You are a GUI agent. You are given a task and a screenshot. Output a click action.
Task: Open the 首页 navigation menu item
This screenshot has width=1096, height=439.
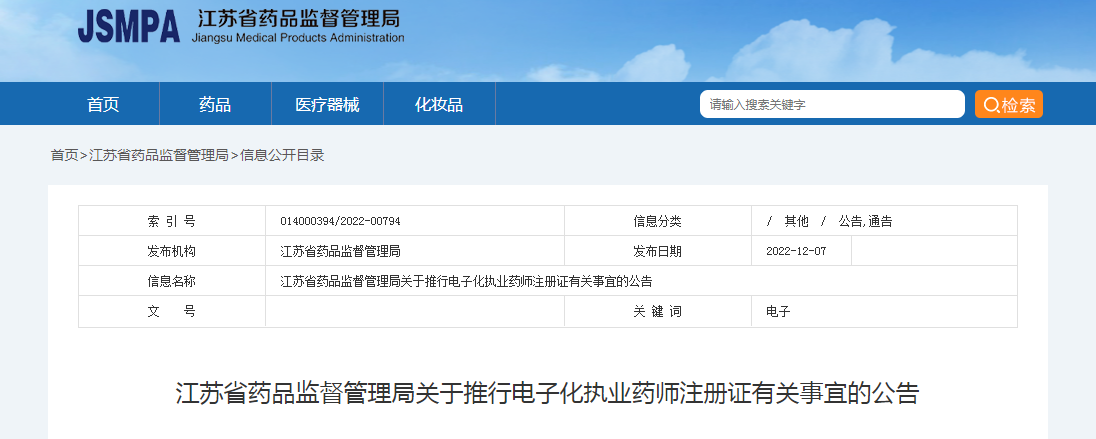(x=103, y=105)
